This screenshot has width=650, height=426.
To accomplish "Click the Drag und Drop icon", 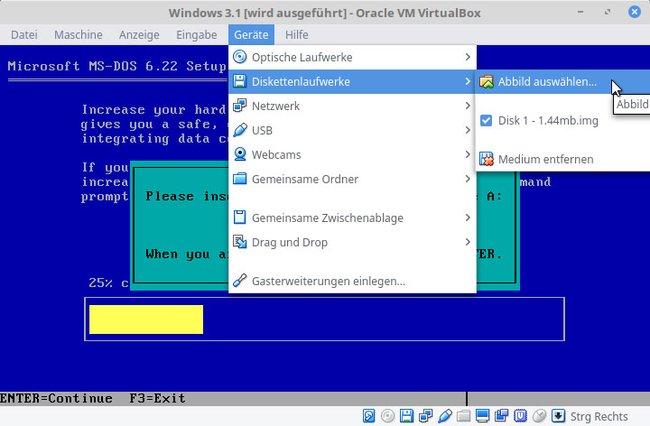I will tap(240, 242).
